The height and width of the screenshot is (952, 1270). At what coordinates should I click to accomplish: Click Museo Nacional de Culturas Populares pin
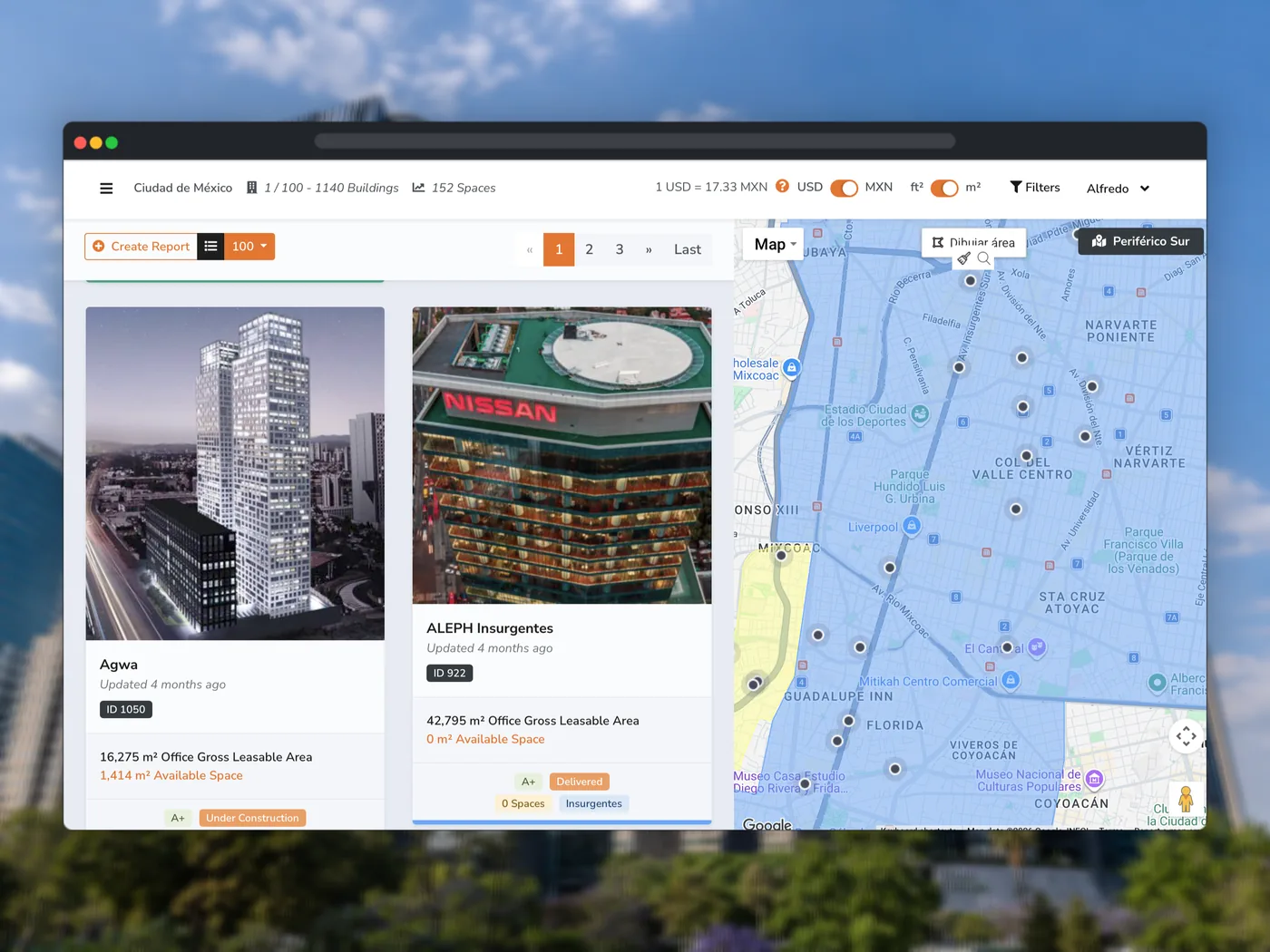click(x=1094, y=779)
